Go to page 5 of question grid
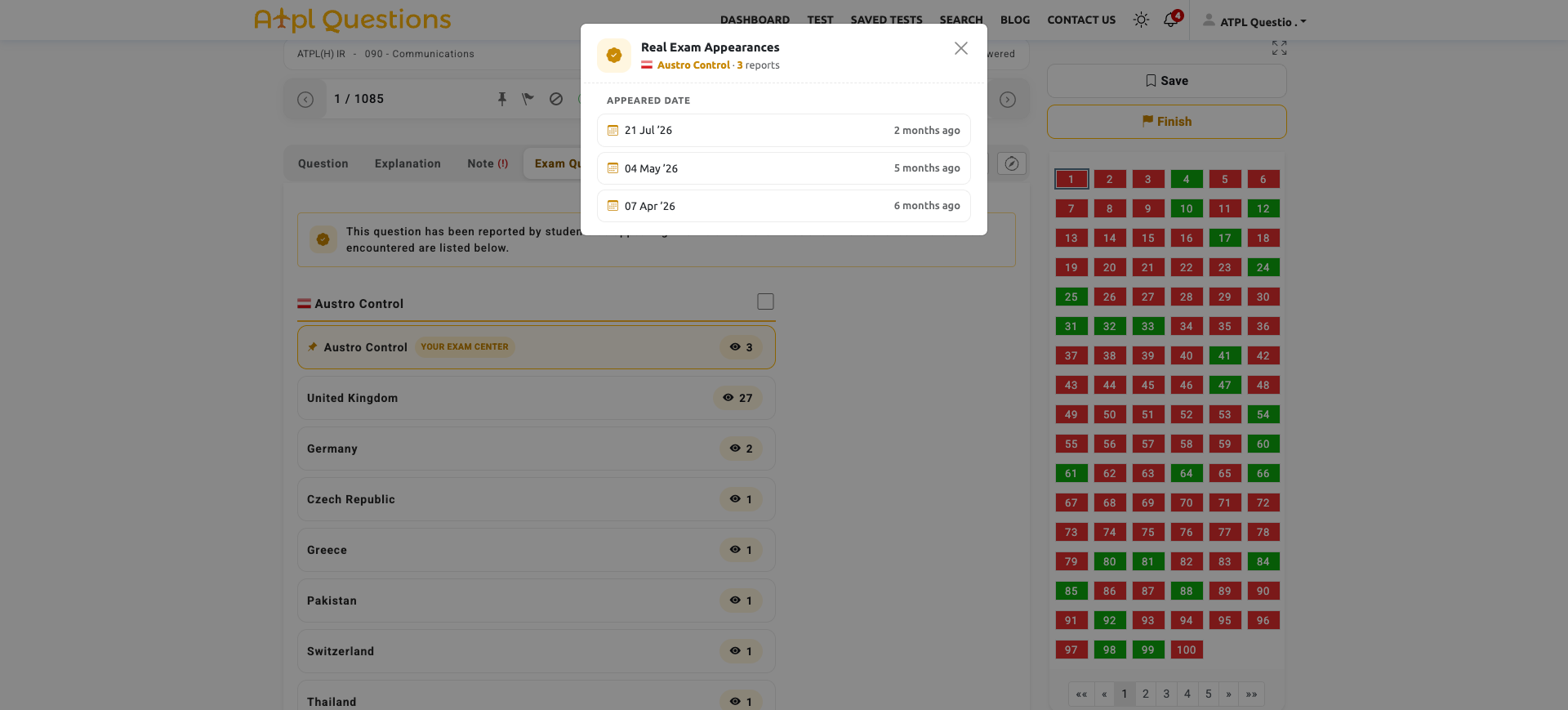 point(1208,694)
